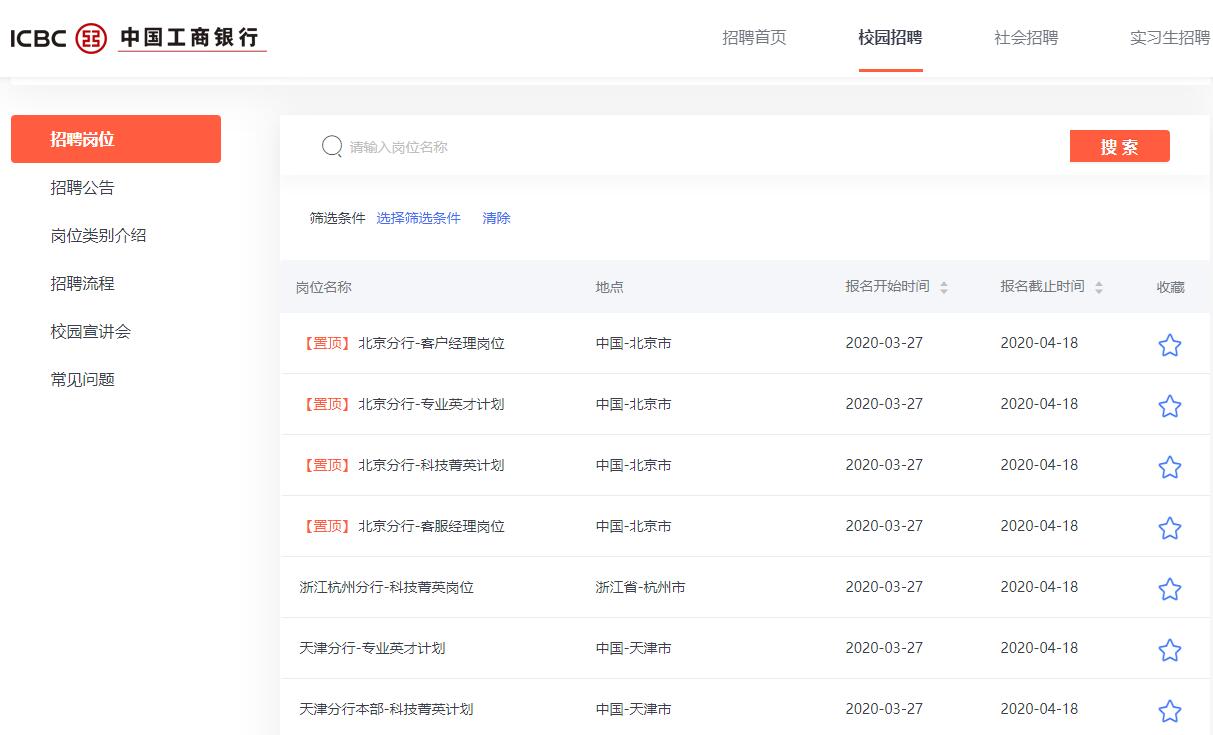Click the search magnifier icon
Viewport: 1213px width, 735px height.
pyautogui.click(x=332, y=147)
